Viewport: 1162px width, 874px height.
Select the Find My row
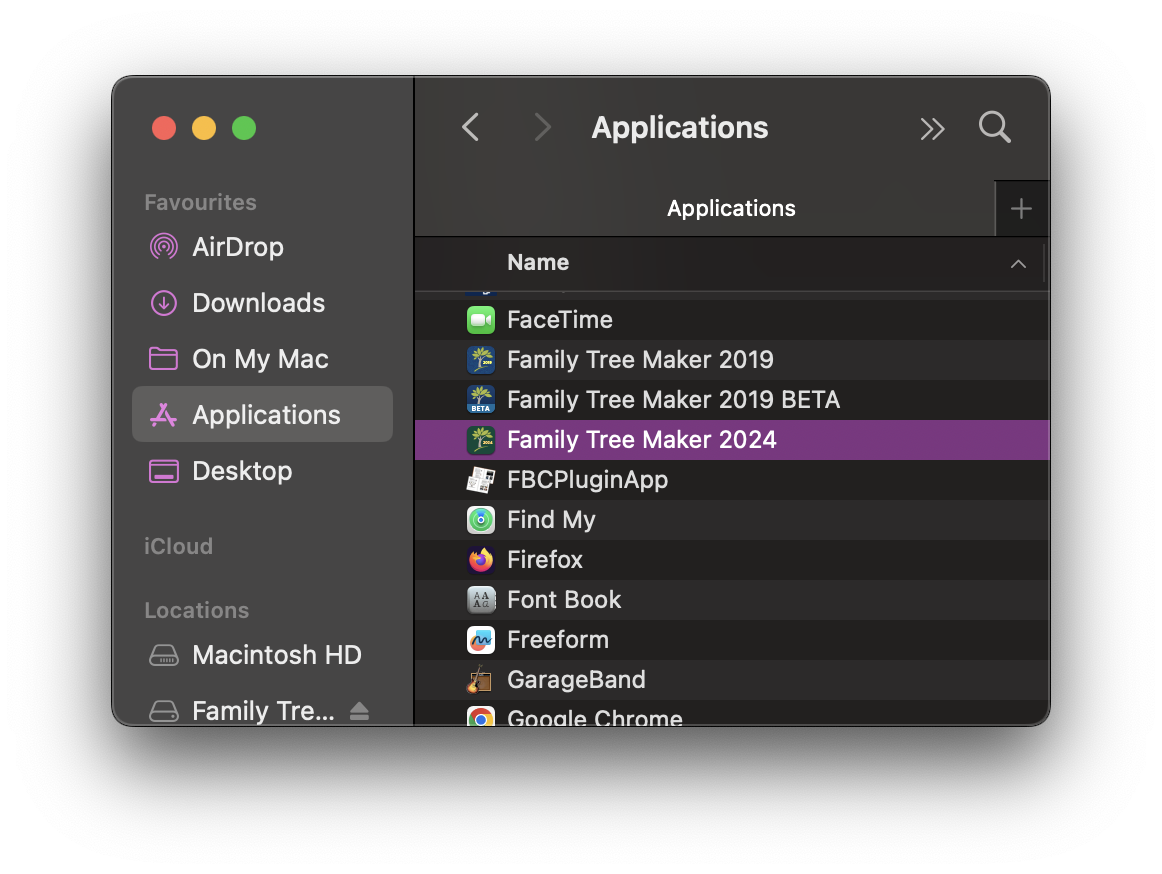click(732, 520)
